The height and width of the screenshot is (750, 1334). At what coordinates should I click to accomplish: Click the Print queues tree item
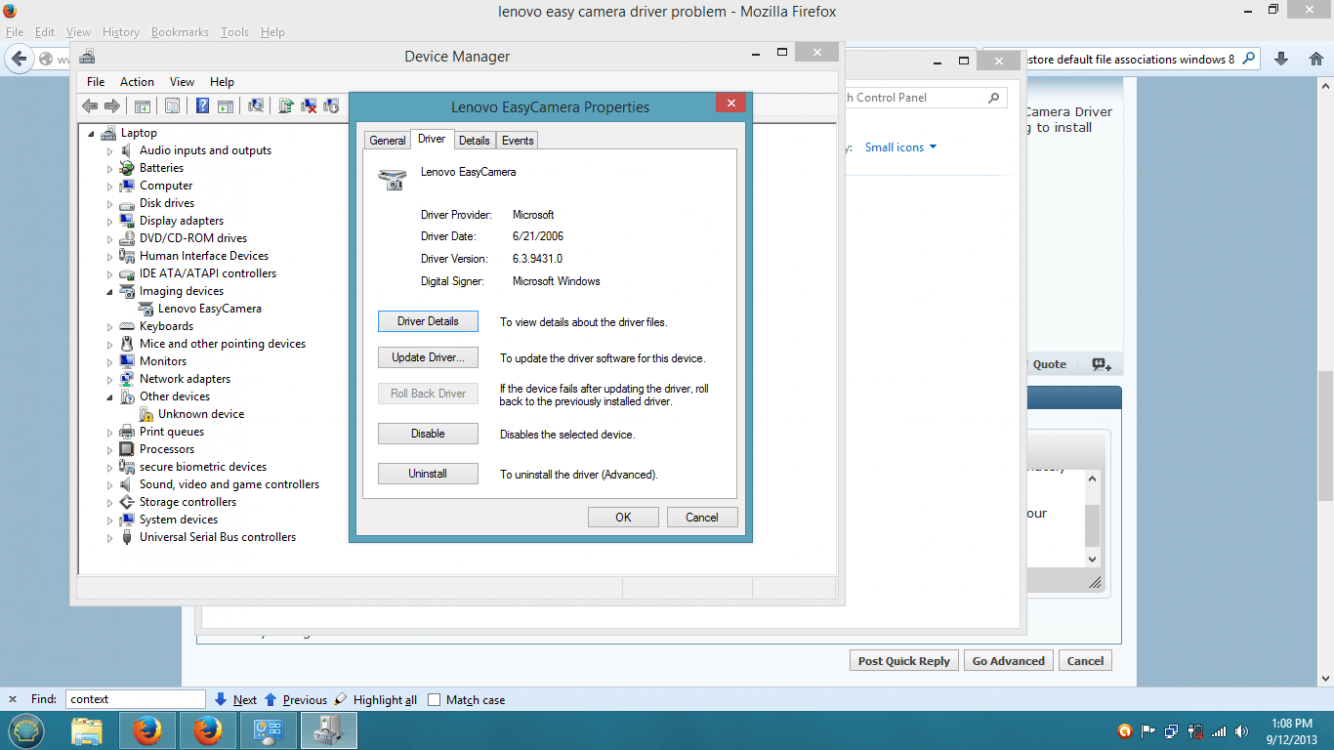(172, 432)
